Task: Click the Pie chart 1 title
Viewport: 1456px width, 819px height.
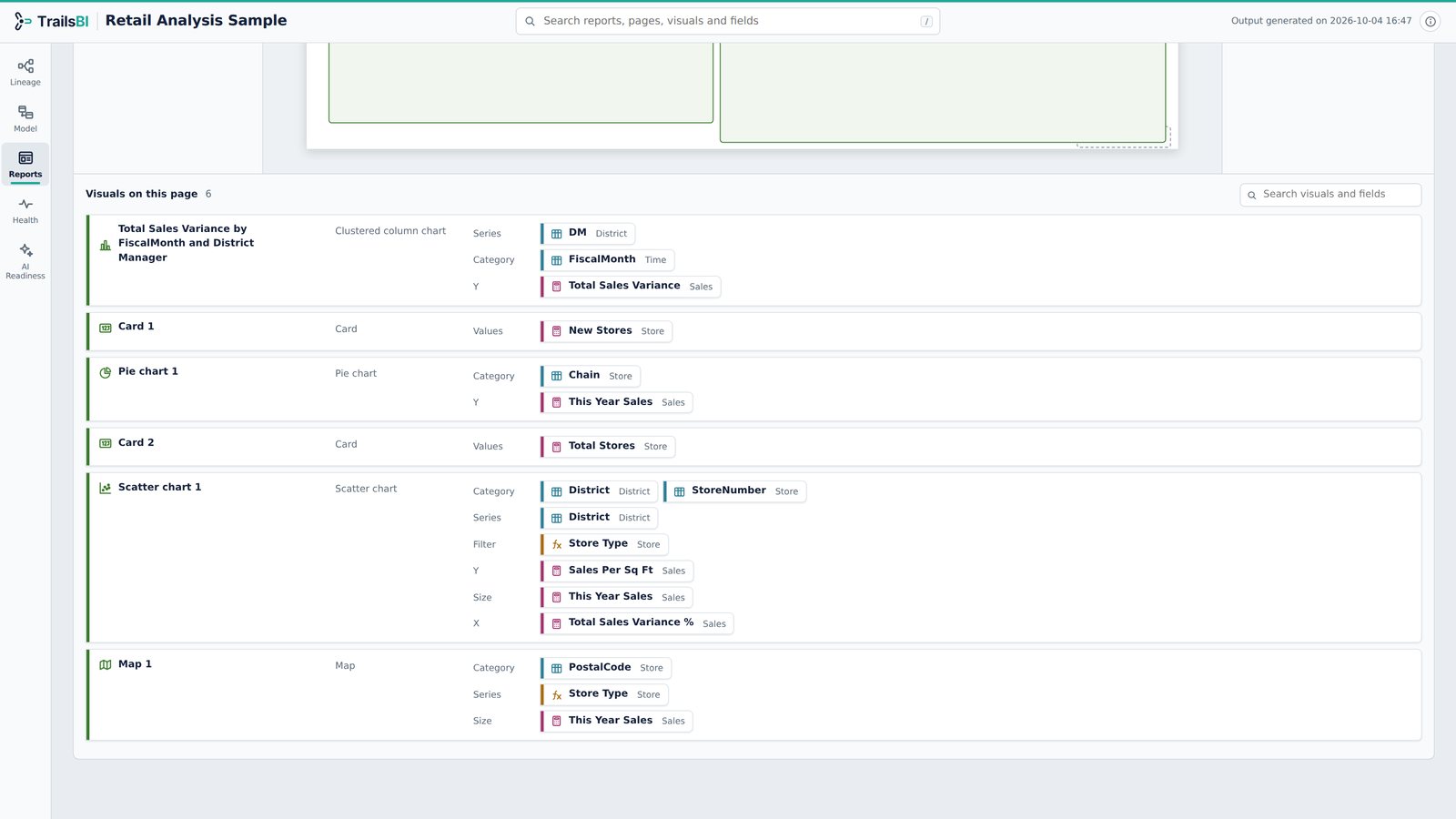Action: point(147,372)
